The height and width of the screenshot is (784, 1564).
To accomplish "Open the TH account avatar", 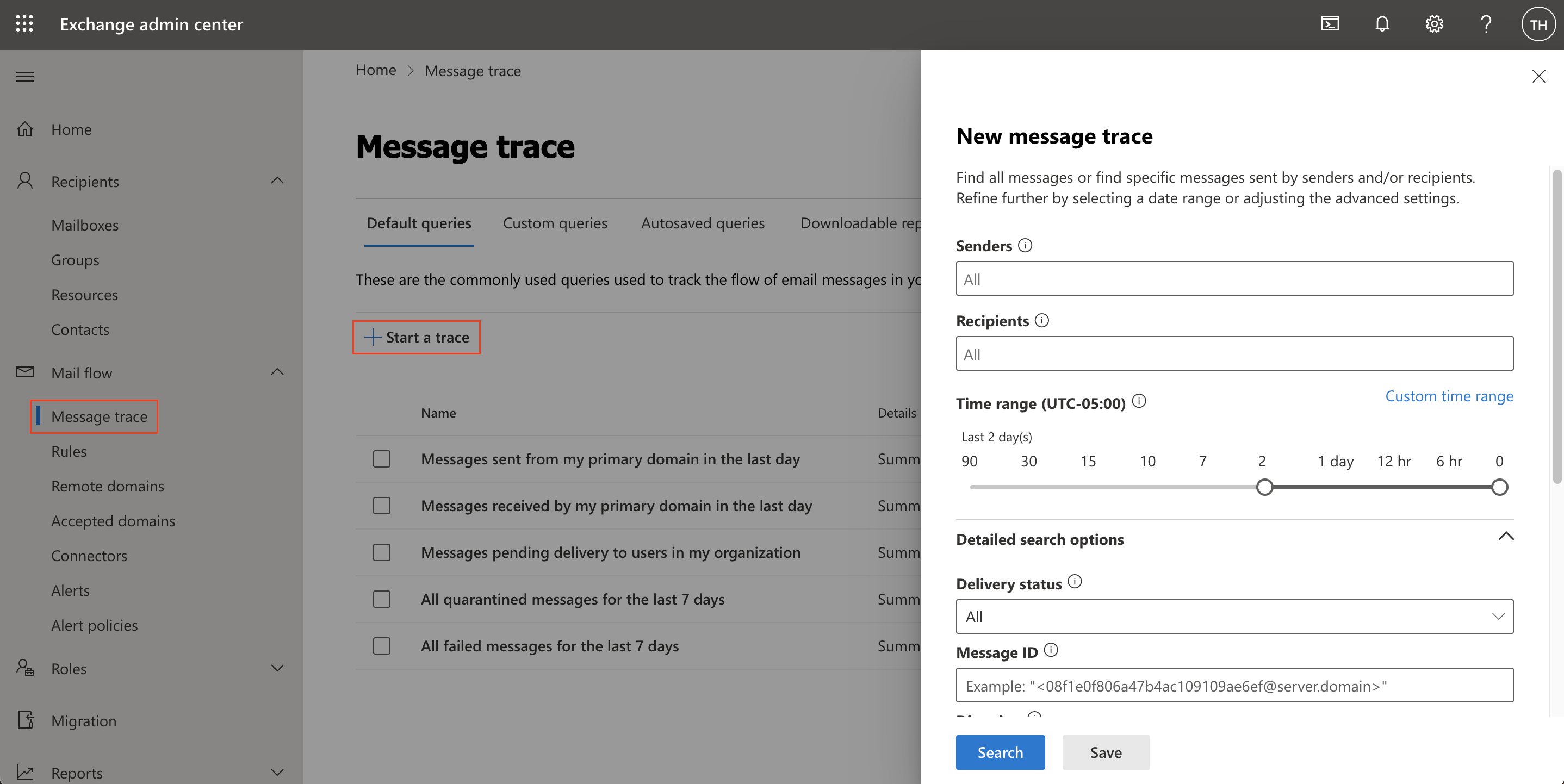I will [x=1538, y=24].
